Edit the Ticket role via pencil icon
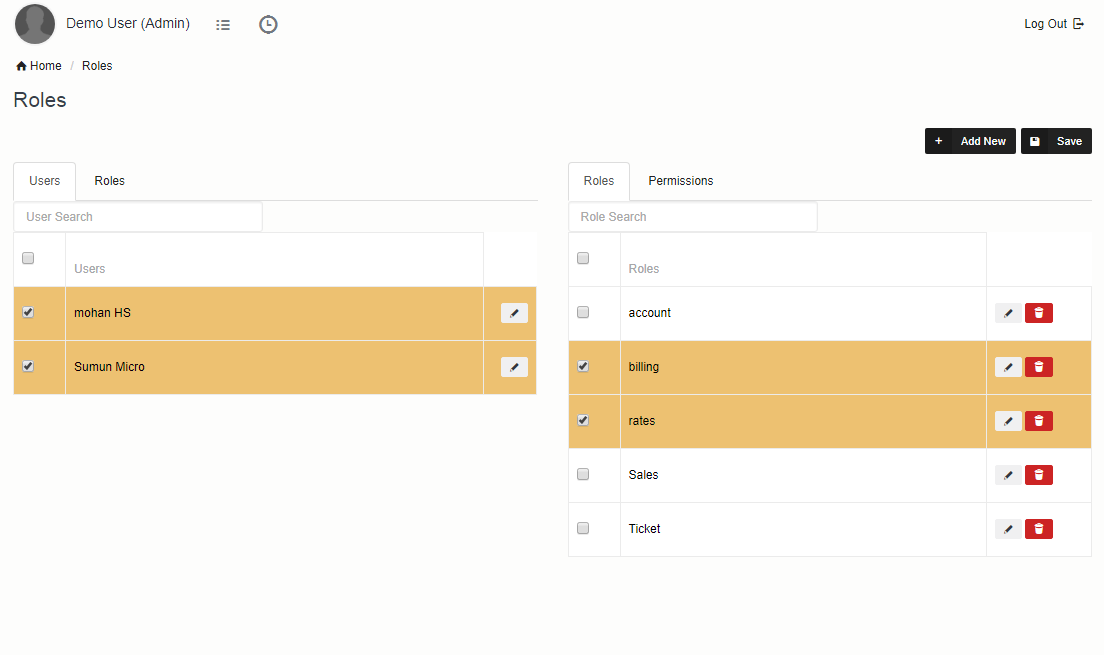The width and height of the screenshot is (1104, 655). pyautogui.click(x=1008, y=529)
